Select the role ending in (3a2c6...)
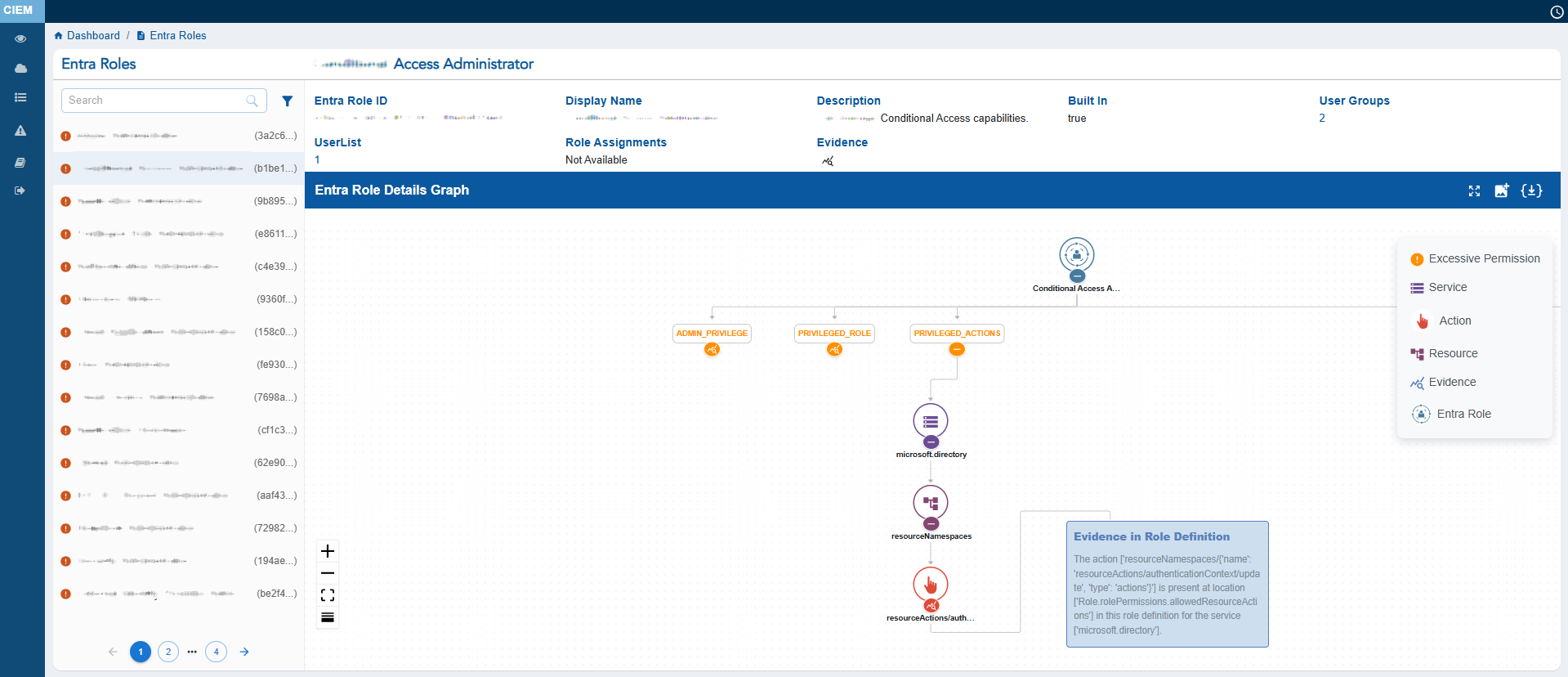The height and width of the screenshot is (677, 1568). [x=178, y=136]
